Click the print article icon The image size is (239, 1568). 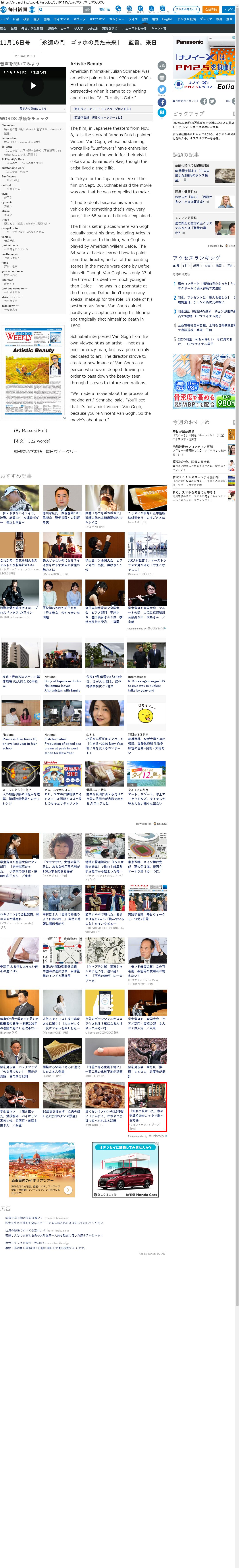click(162, 77)
